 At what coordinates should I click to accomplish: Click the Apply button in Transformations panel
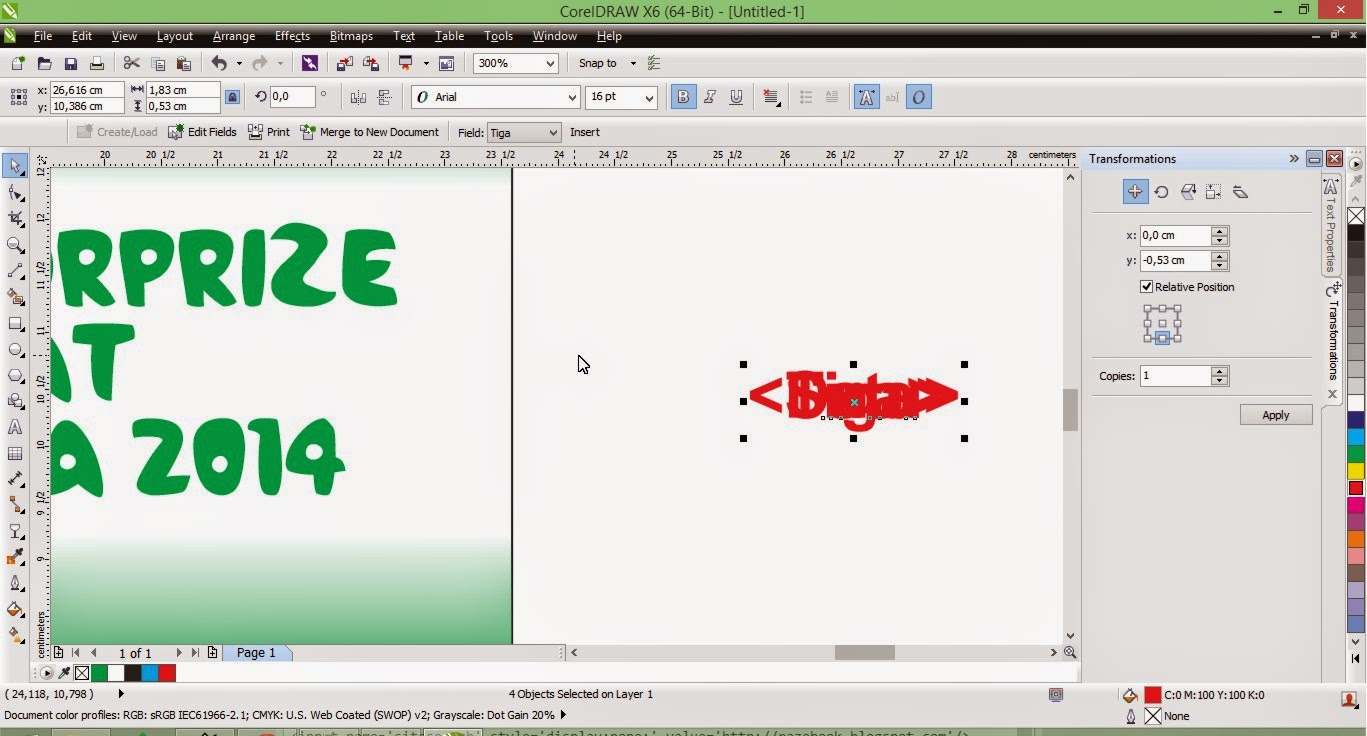[x=1275, y=414]
